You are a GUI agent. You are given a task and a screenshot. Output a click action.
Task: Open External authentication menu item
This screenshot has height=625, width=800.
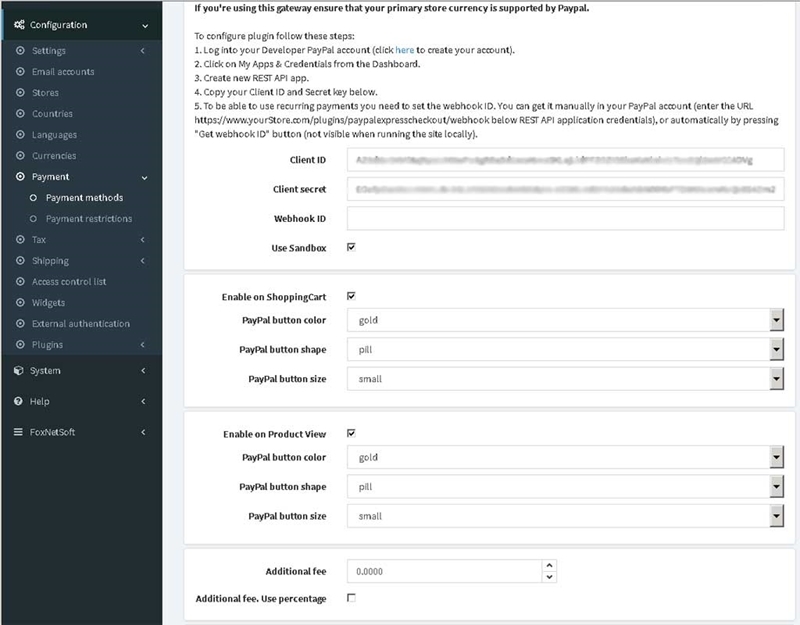[x=81, y=323]
